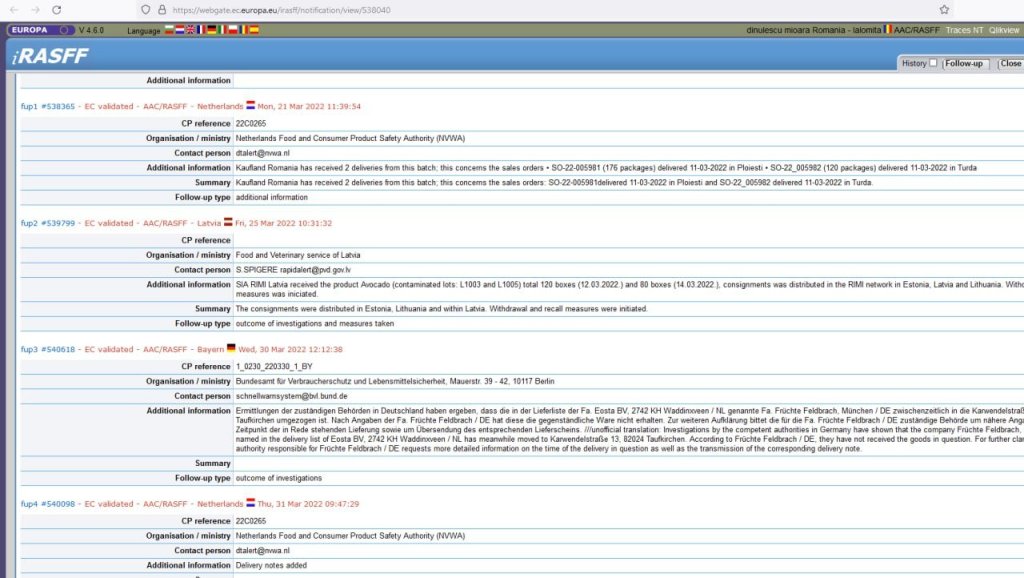The image size is (1024, 578).
Task: Open the Qlikview link
Action: click(x=1003, y=30)
